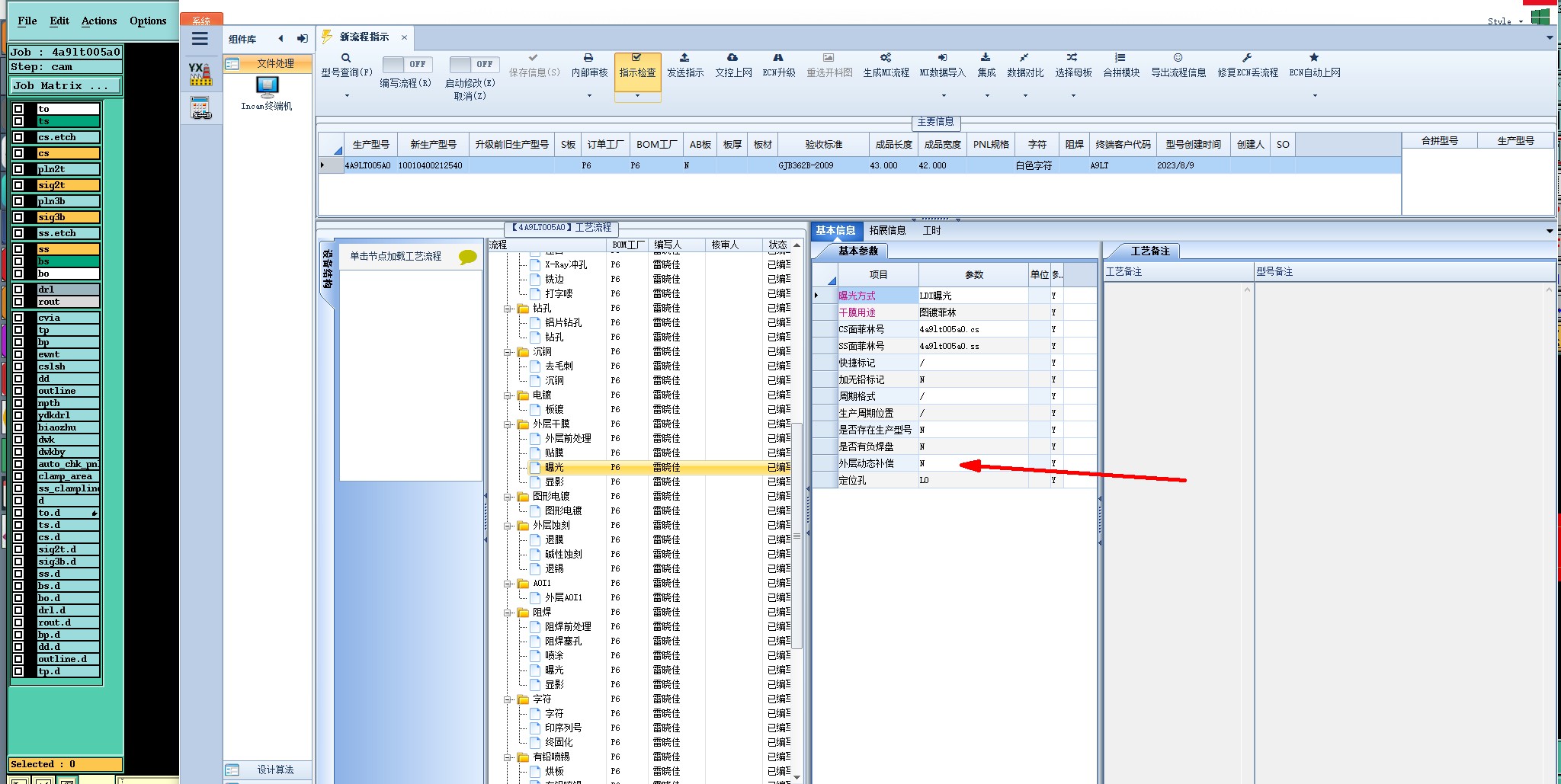
Task: Click the flow tree scroll-up arrow
Action: click(x=797, y=245)
